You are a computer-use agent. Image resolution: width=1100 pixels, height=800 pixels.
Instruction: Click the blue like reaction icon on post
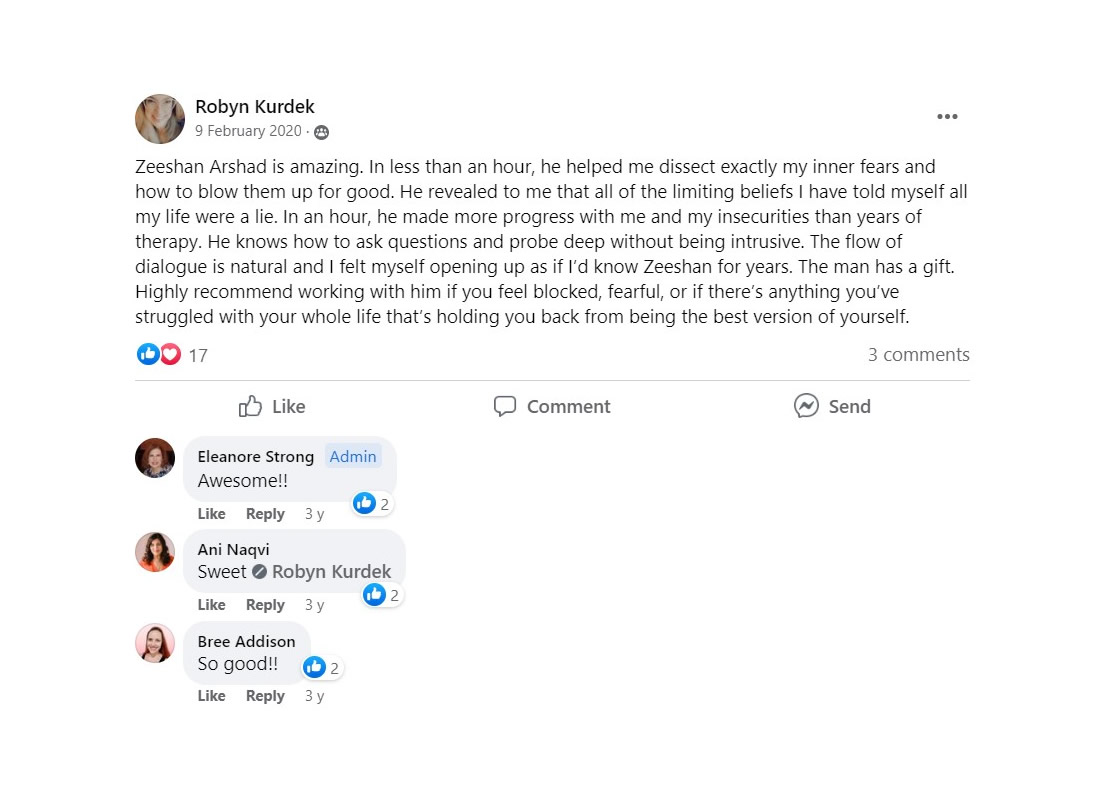(148, 354)
